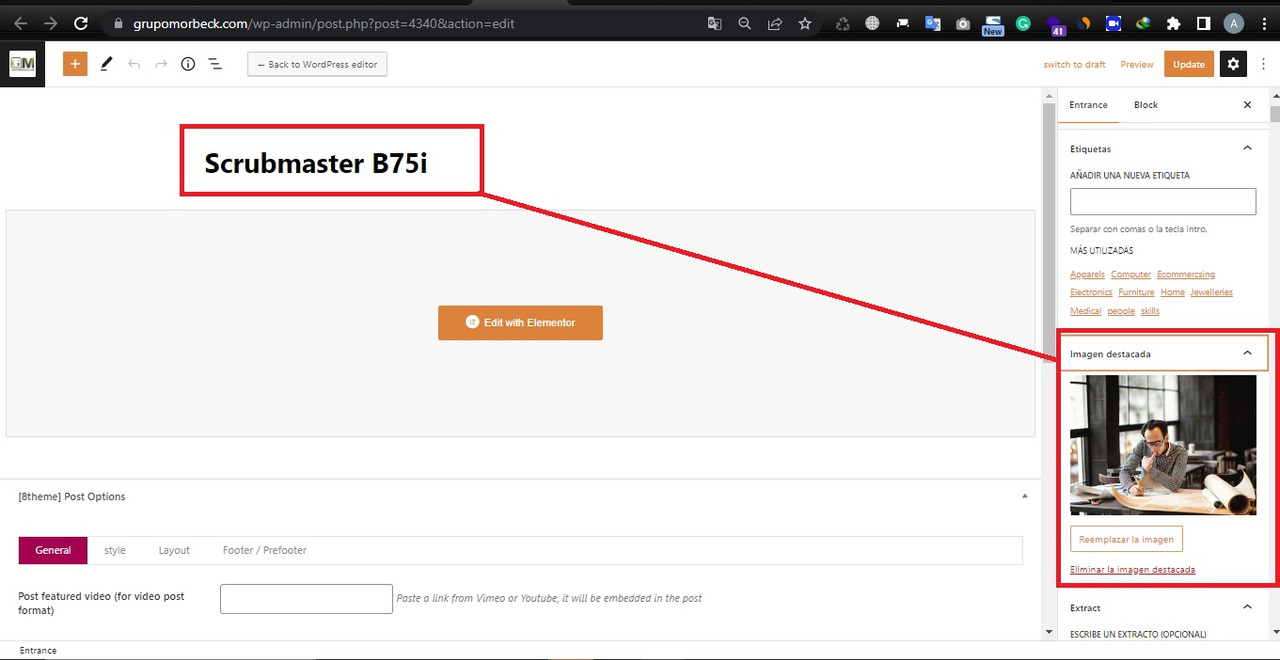Collapse the Extract panel
1280x660 pixels.
pos(1247,607)
